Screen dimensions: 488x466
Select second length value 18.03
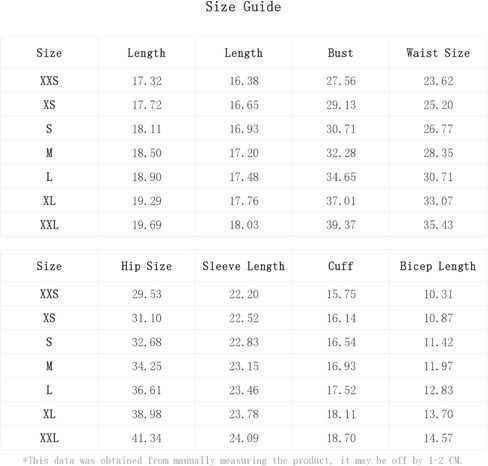[x=244, y=225]
